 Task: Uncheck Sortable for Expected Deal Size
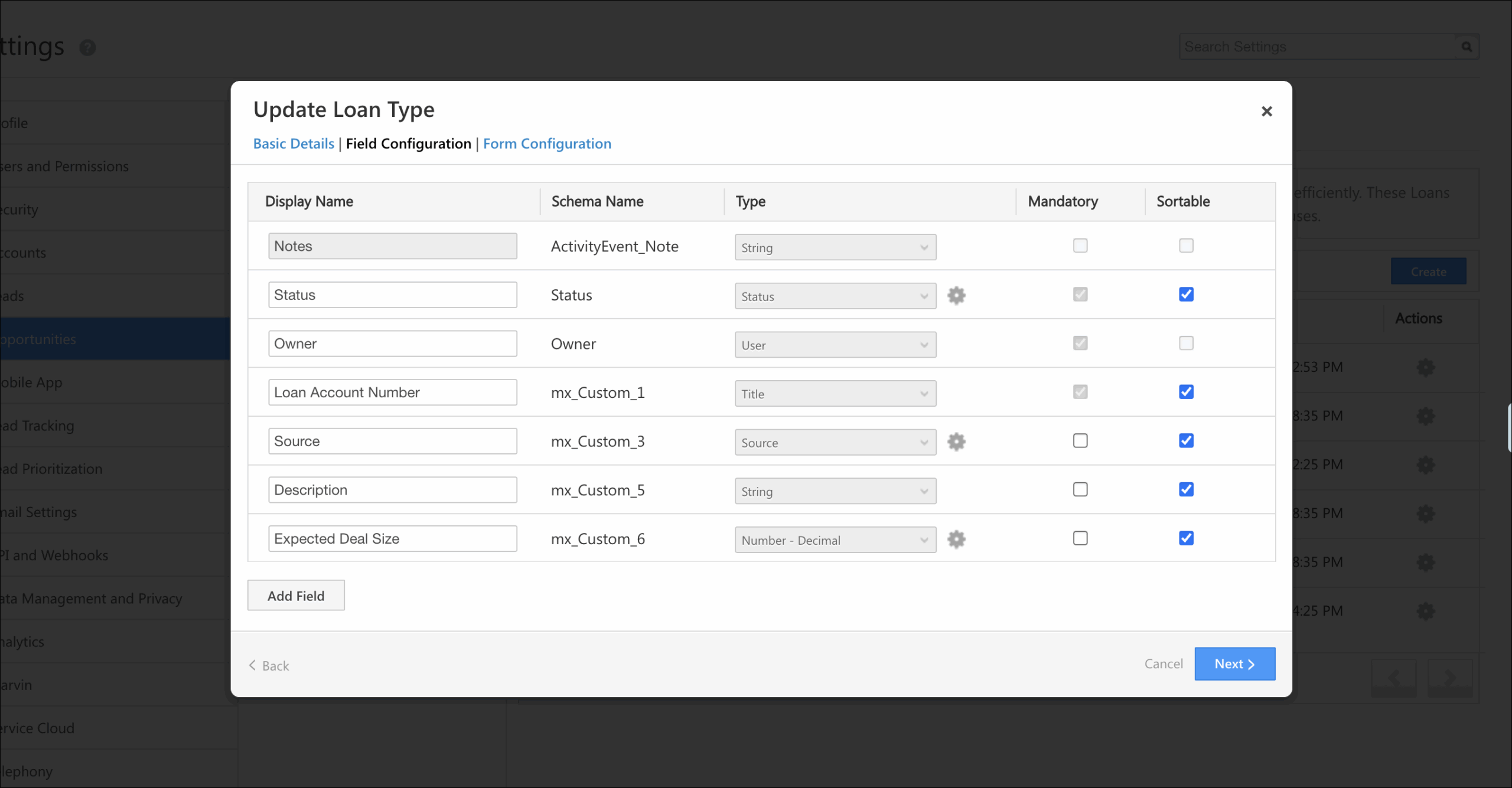(1186, 538)
